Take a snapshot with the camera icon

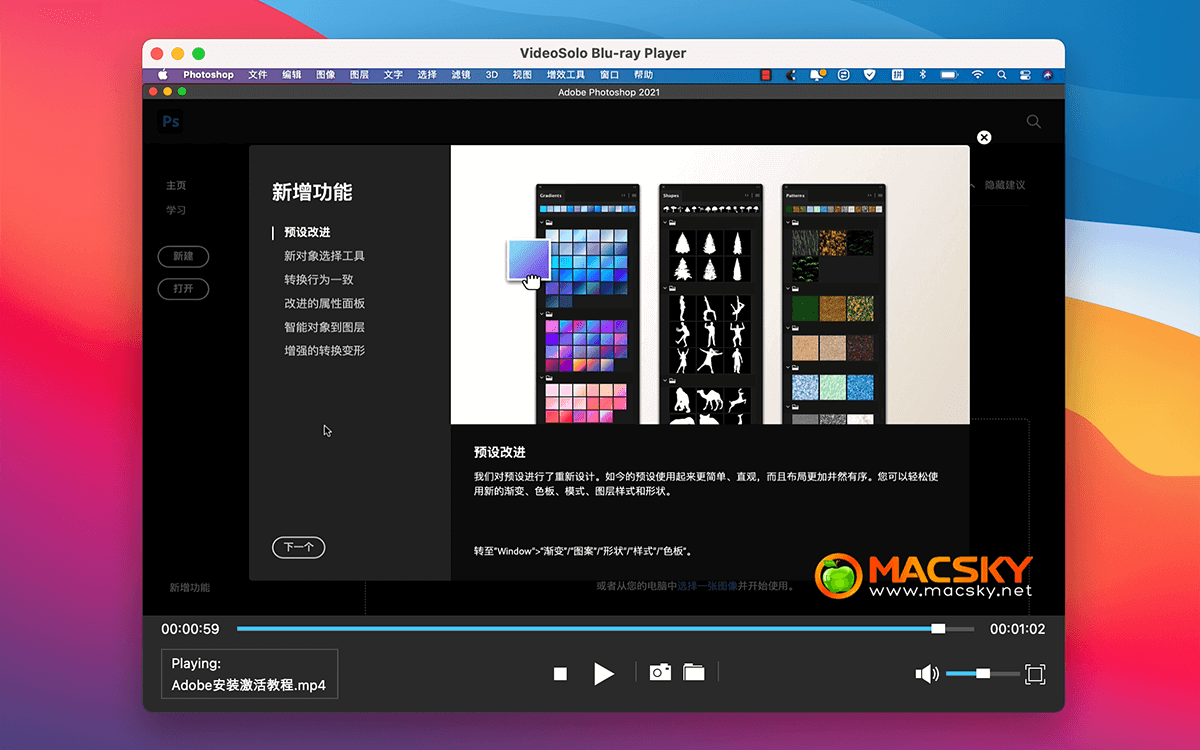[x=660, y=673]
